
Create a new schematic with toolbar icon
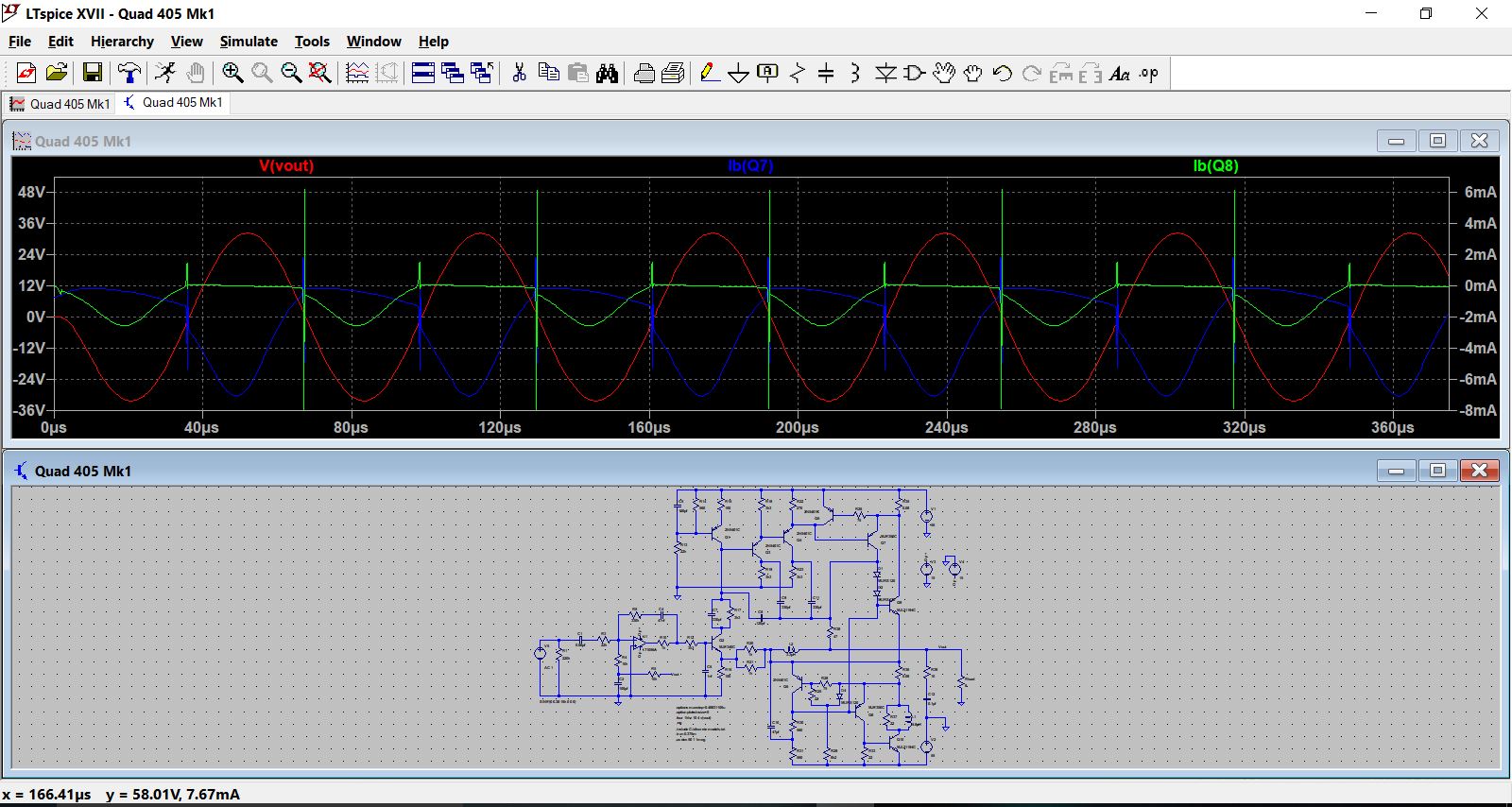[x=26, y=73]
